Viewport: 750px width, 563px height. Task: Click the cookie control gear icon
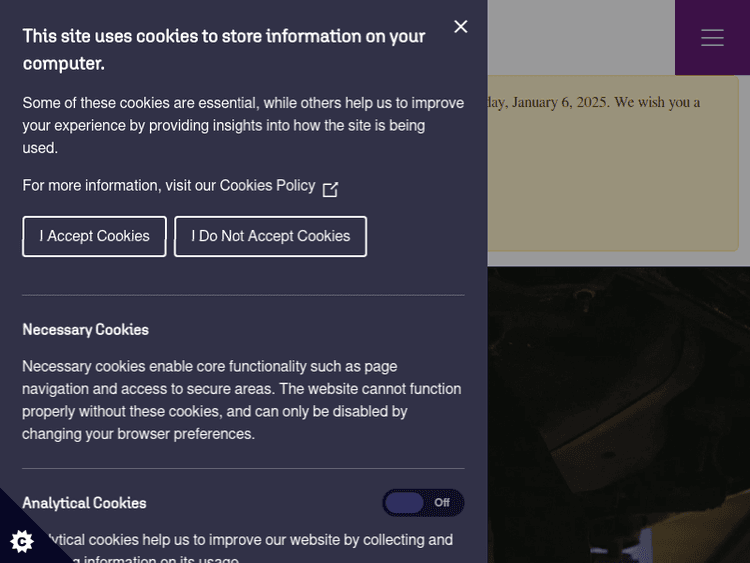tap(22, 541)
